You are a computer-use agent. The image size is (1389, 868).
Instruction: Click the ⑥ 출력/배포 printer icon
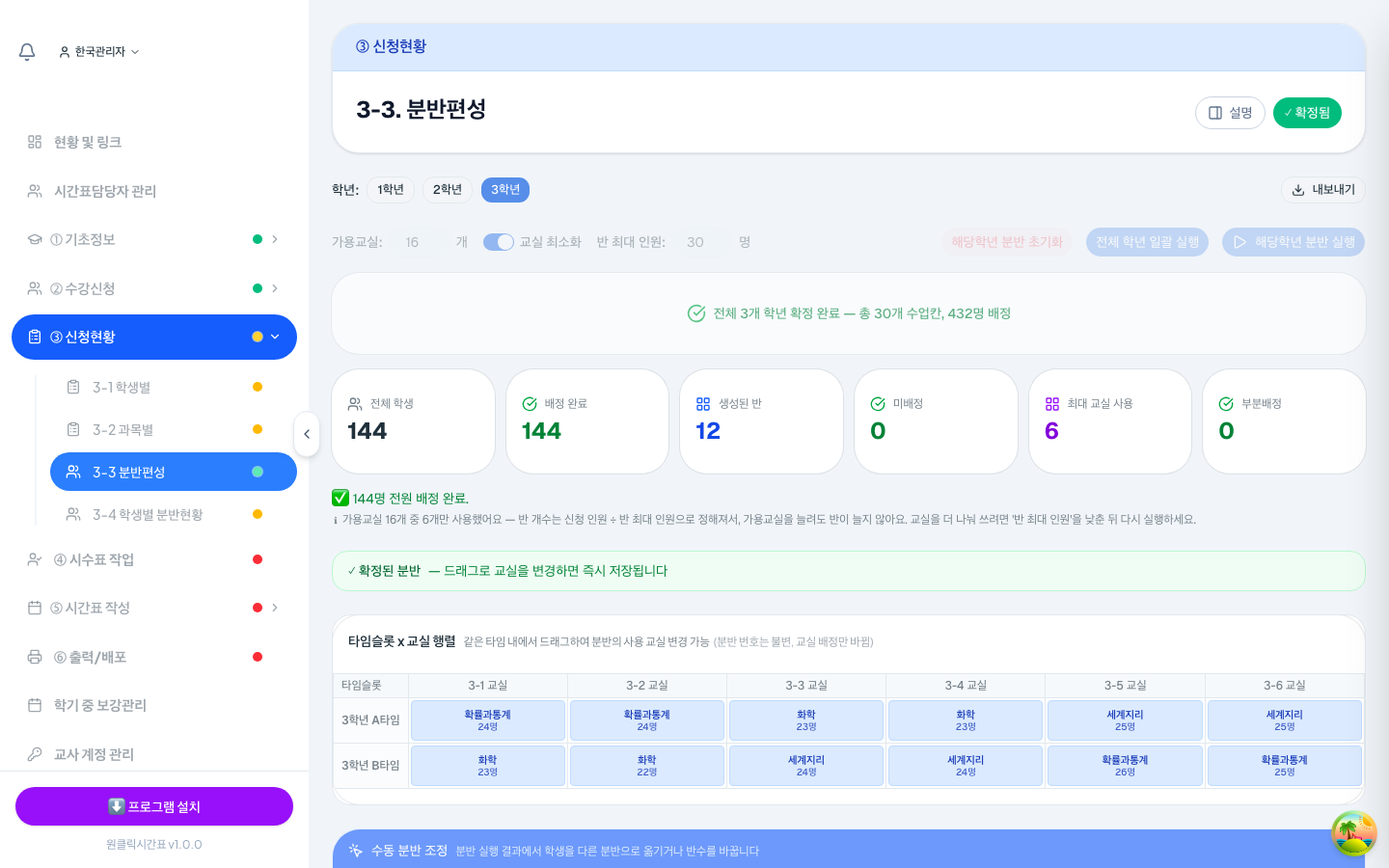[35, 657]
